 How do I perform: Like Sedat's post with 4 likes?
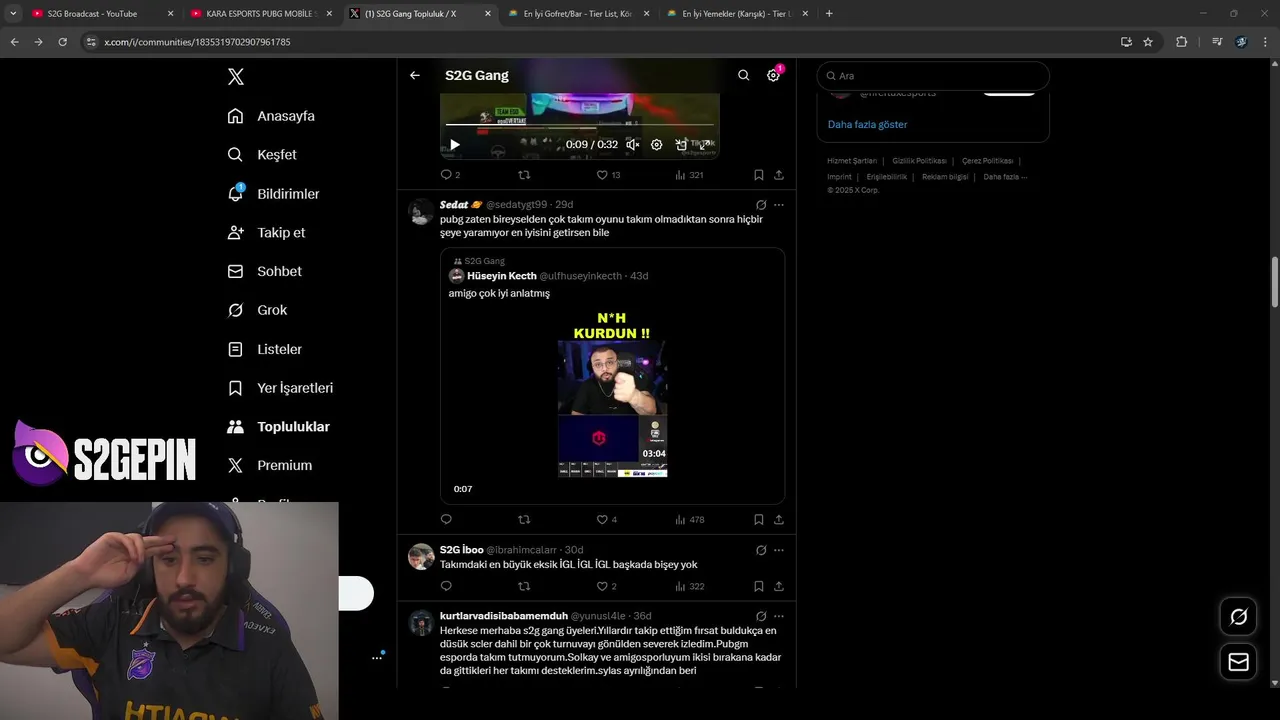(607, 520)
